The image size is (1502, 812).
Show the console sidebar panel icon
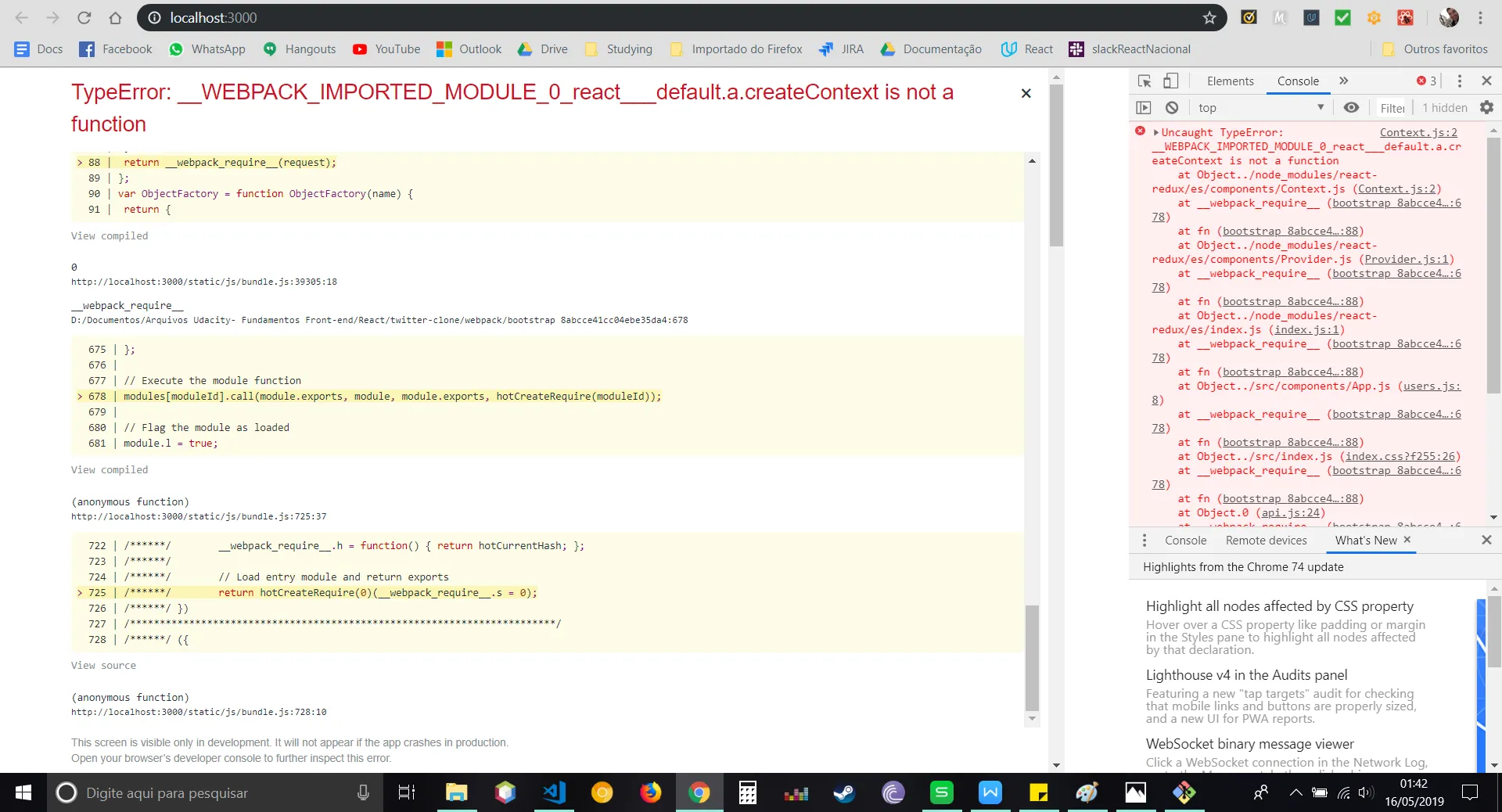[x=1144, y=108]
